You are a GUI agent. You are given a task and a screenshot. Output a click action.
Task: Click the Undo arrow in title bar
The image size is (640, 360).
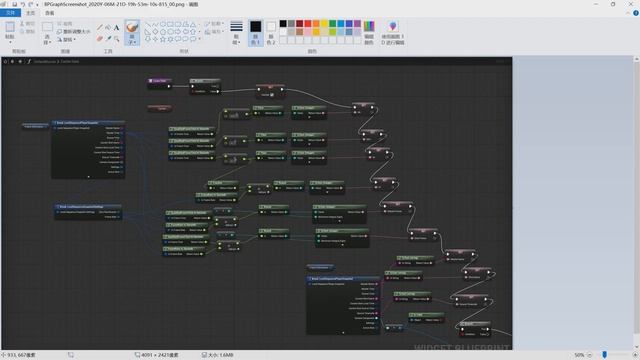(23, 4)
